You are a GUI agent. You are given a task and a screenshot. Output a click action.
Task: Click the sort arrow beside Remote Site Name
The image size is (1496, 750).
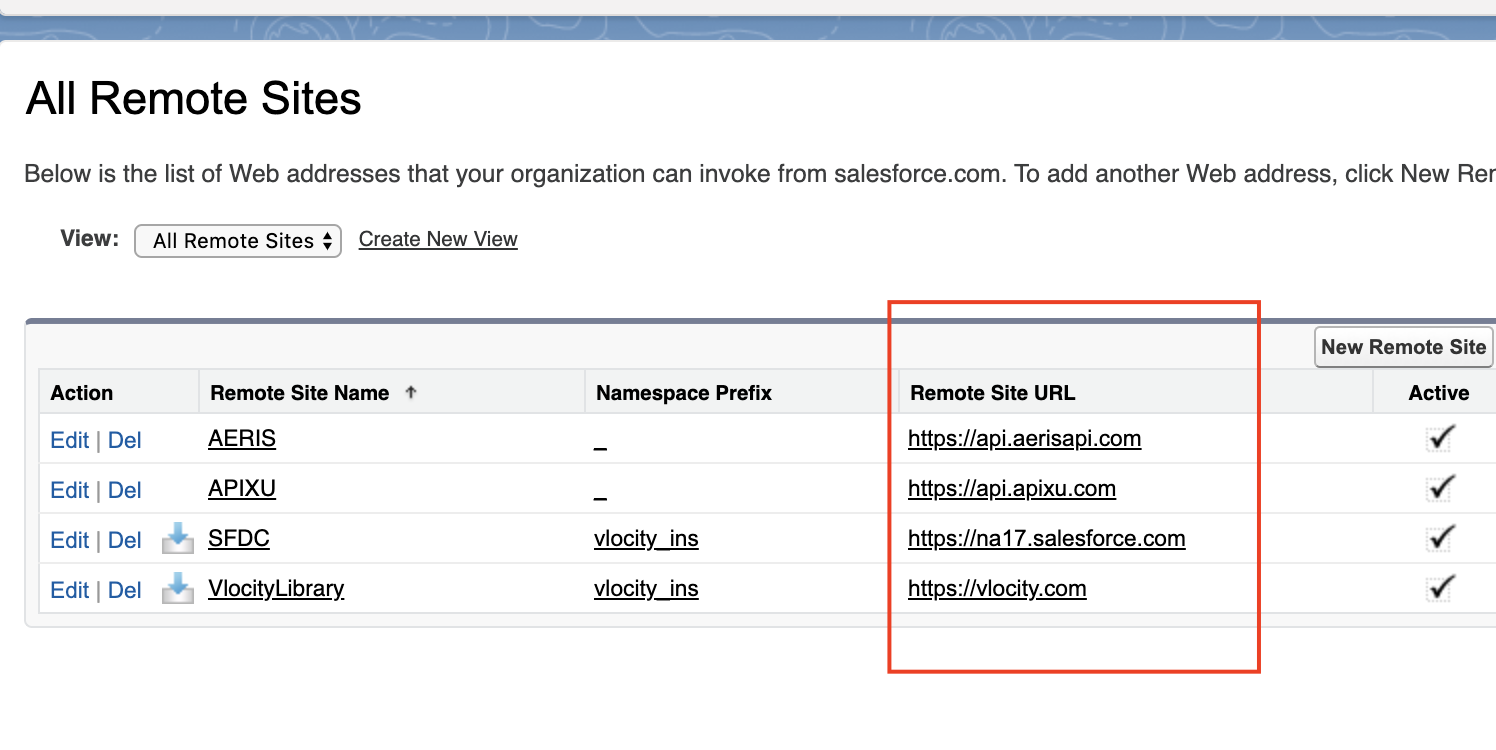coord(410,393)
